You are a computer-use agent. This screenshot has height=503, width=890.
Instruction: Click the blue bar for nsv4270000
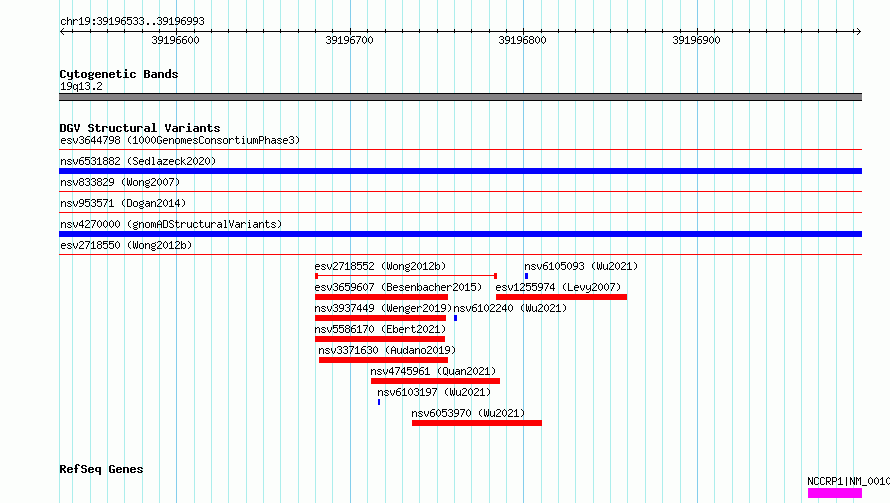point(460,234)
